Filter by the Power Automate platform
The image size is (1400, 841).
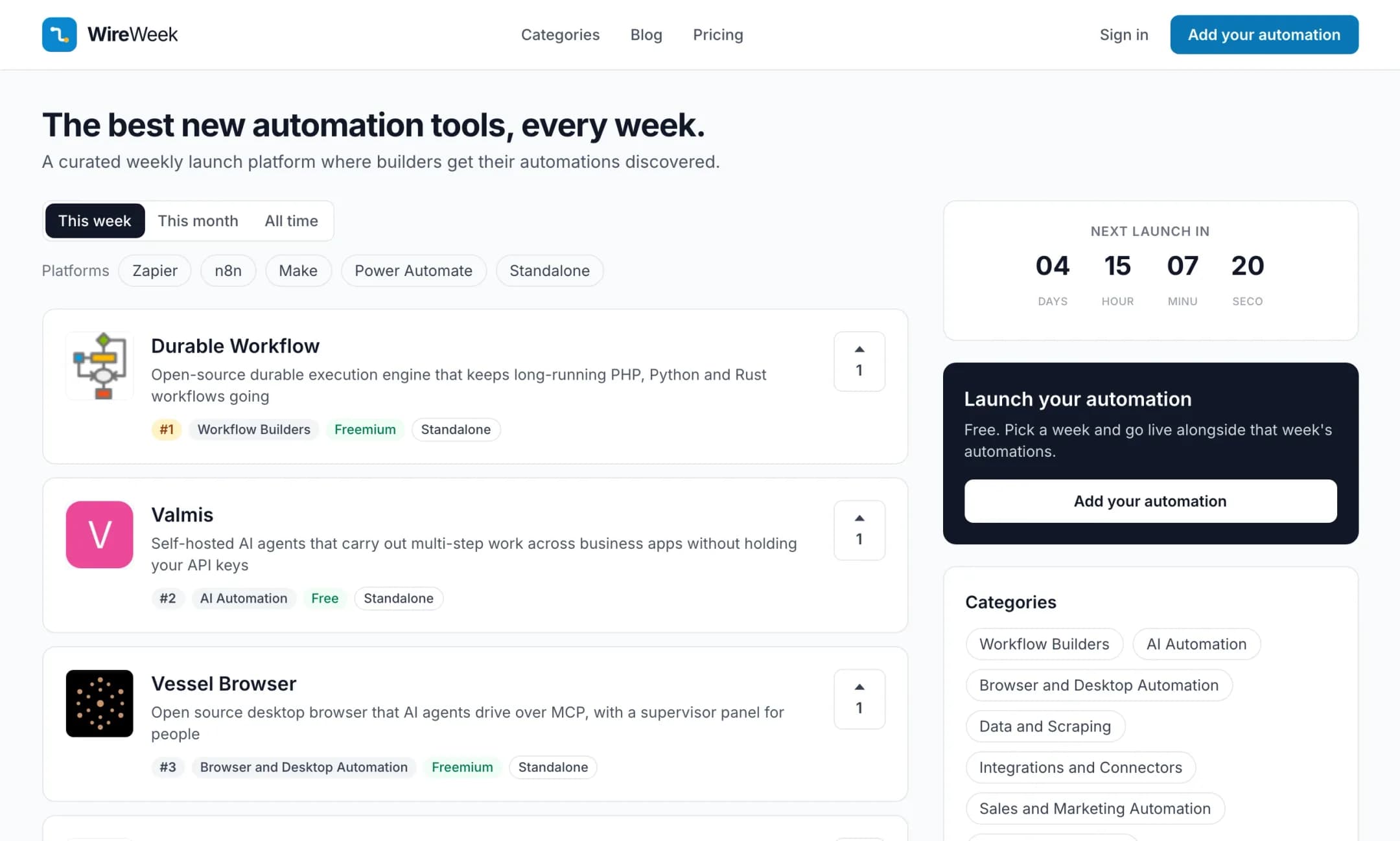pyautogui.click(x=414, y=270)
